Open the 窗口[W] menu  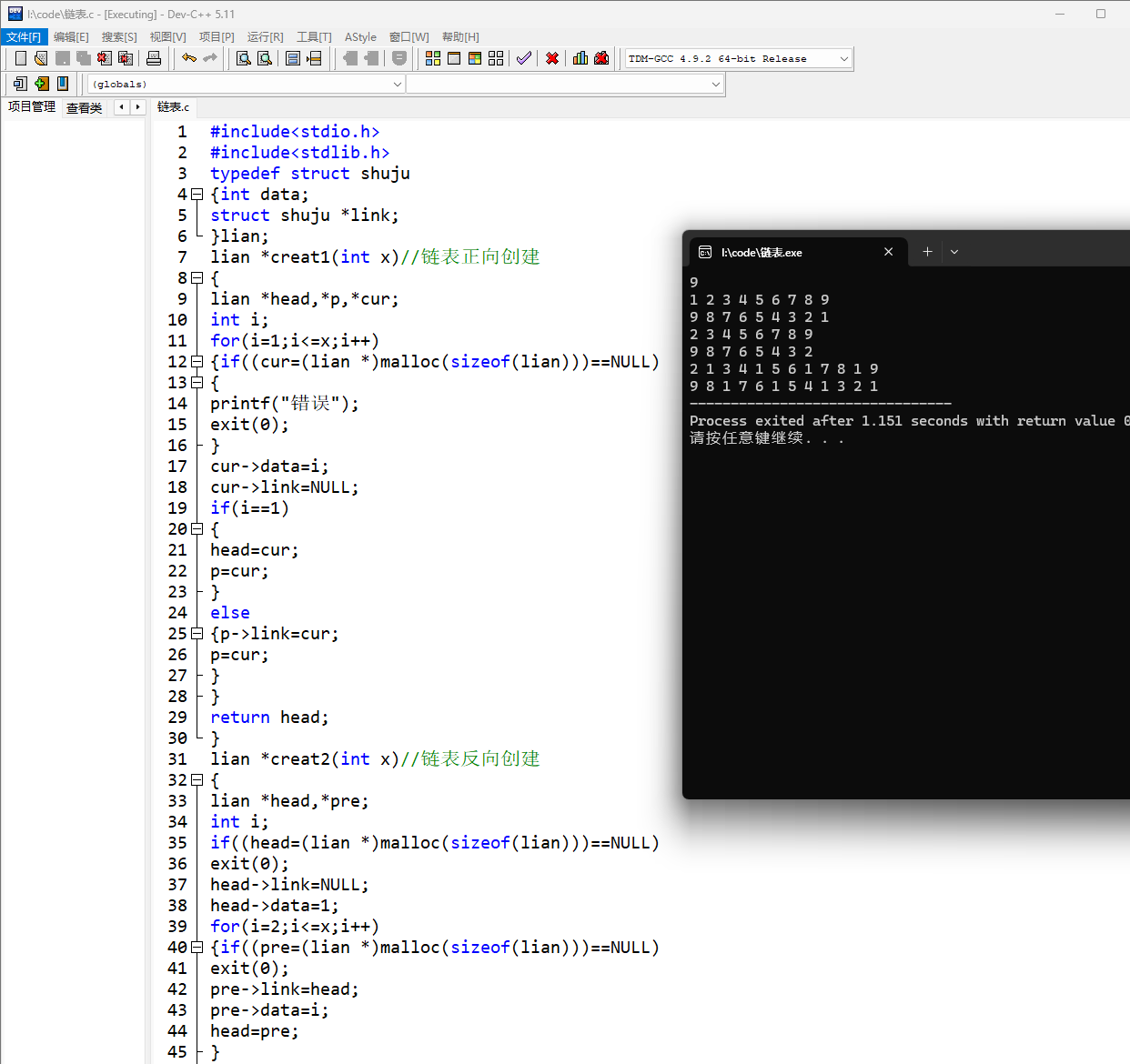[x=409, y=37]
